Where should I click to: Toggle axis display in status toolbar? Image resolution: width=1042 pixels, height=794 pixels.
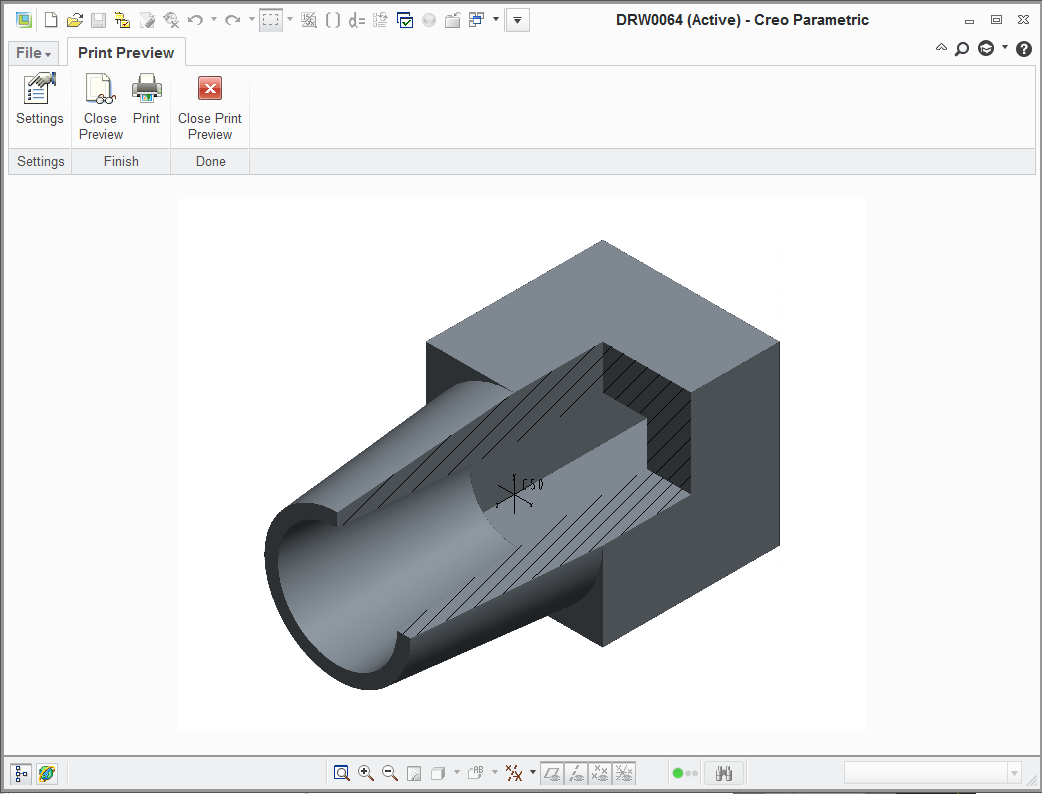(576, 773)
